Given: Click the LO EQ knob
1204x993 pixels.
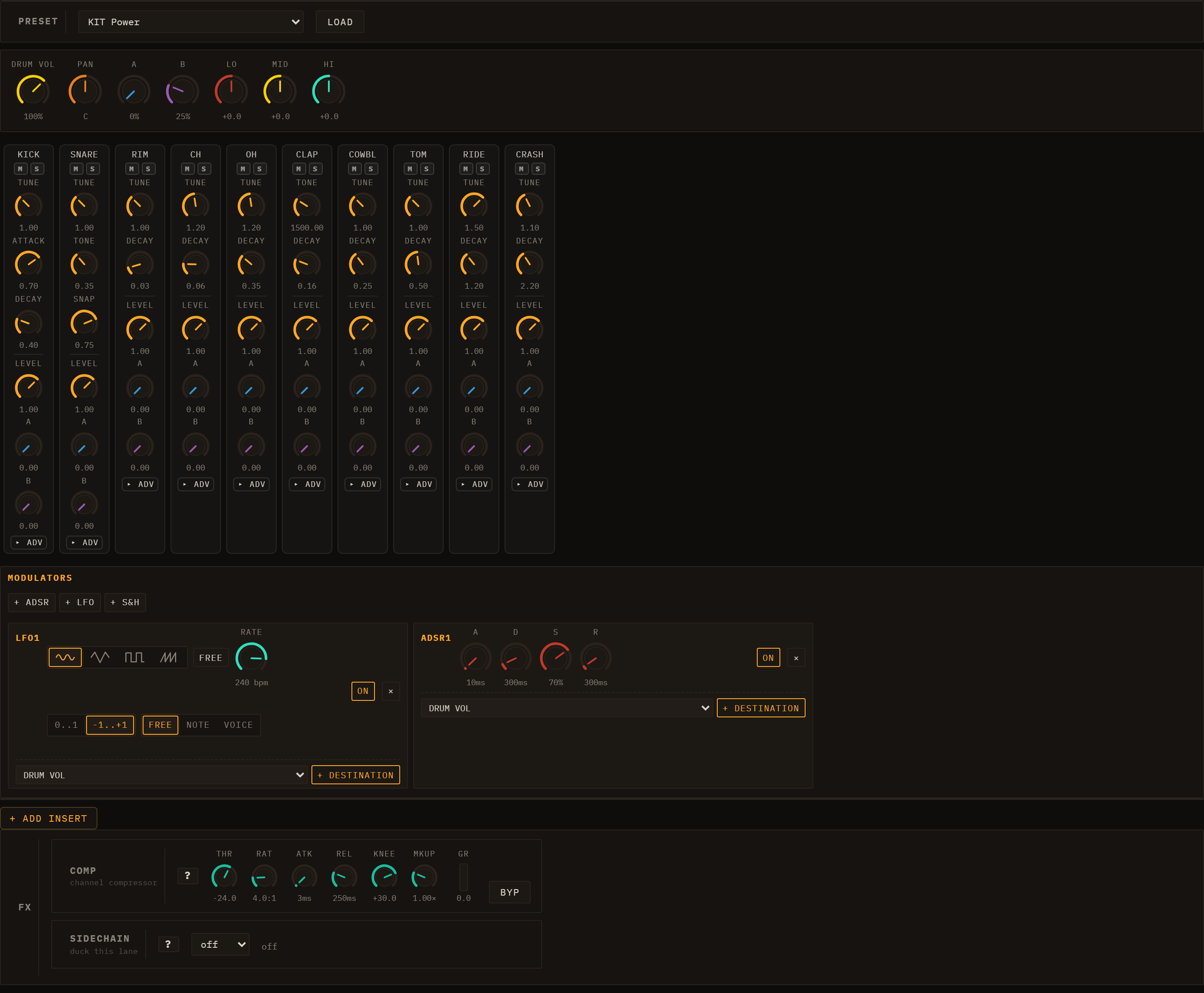Looking at the screenshot, I should pyautogui.click(x=231, y=91).
